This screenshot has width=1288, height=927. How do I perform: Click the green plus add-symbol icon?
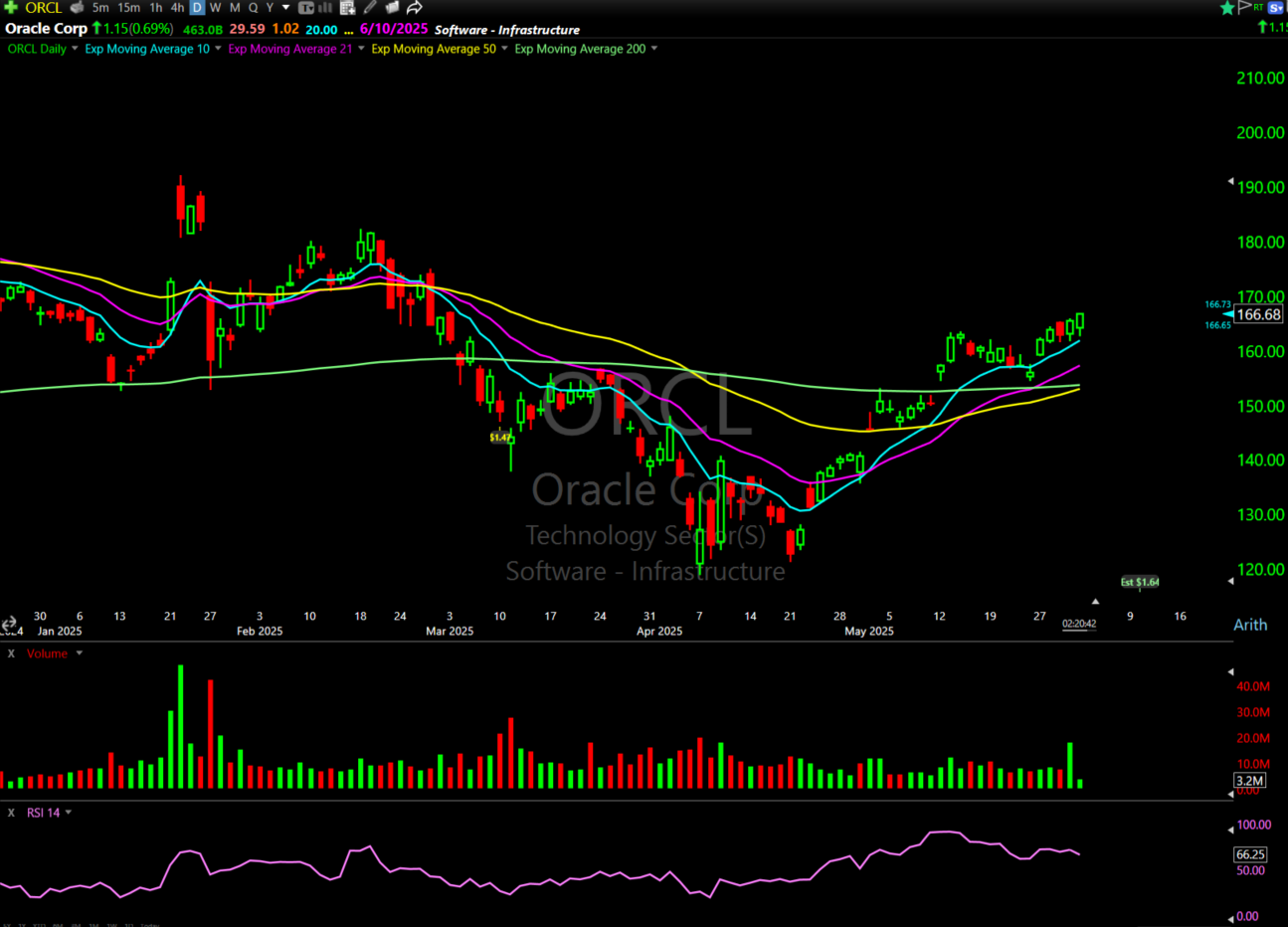click(x=11, y=7)
